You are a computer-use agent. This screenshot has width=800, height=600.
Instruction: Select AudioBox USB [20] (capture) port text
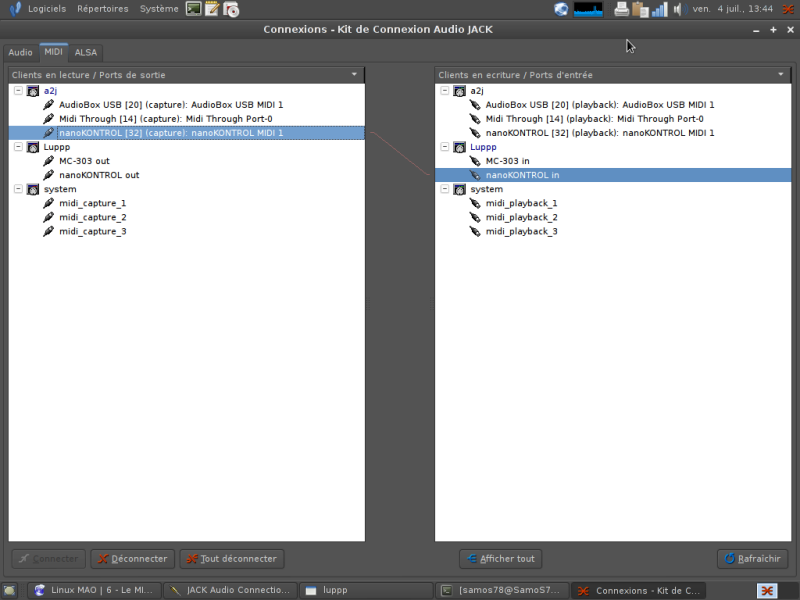(x=171, y=105)
